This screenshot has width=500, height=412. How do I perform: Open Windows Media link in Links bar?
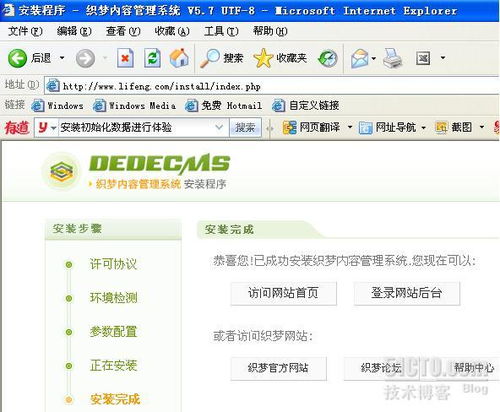point(134,106)
